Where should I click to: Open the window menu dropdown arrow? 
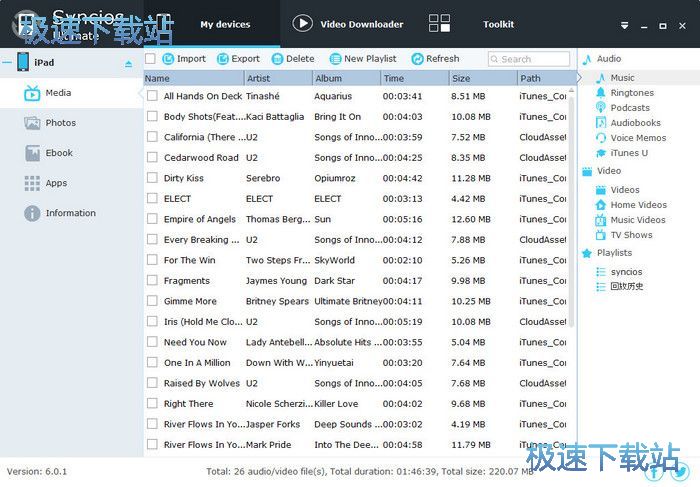pos(625,25)
